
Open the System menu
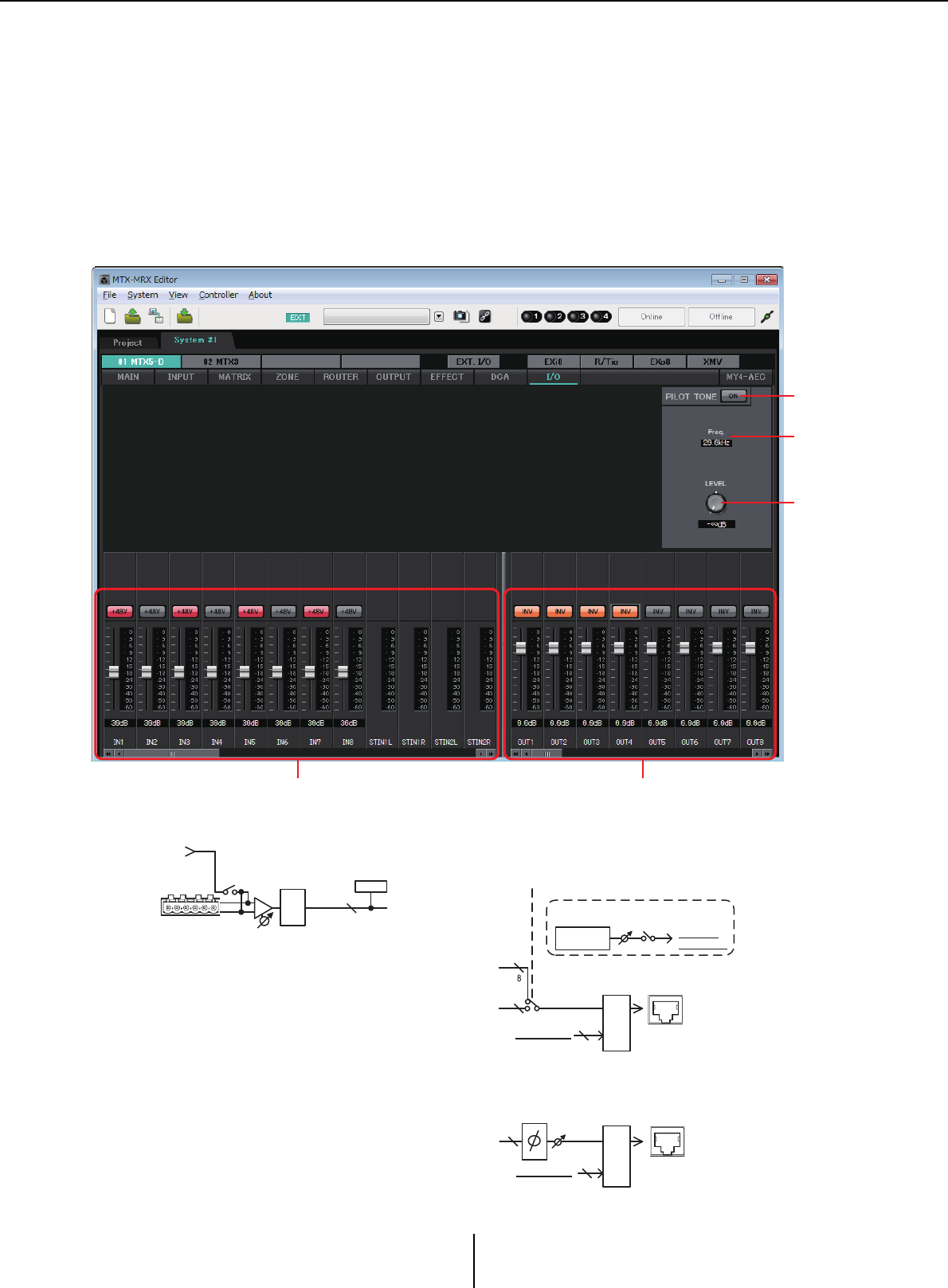click(x=143, y=295)
